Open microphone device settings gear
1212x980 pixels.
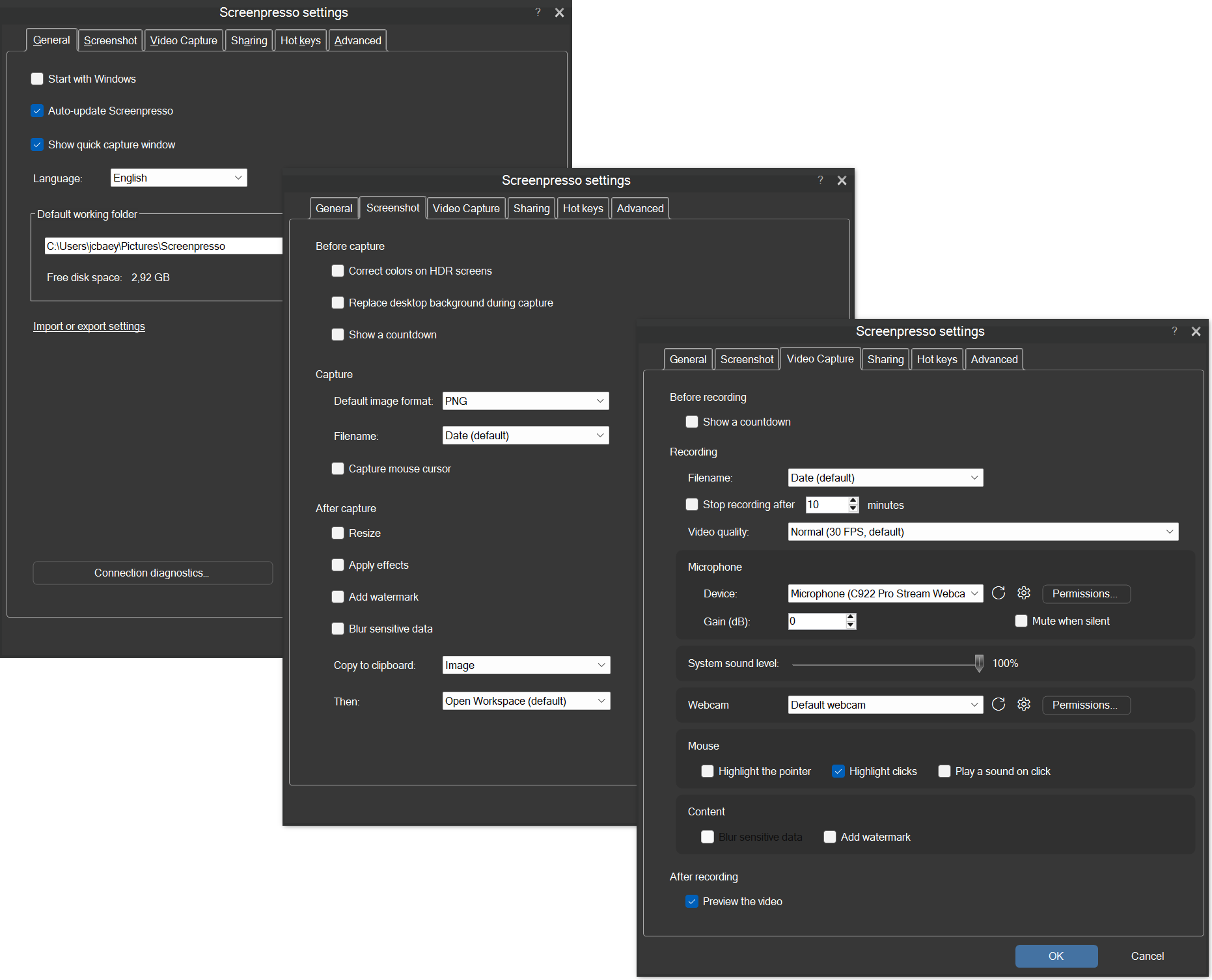coord(1024,593)
